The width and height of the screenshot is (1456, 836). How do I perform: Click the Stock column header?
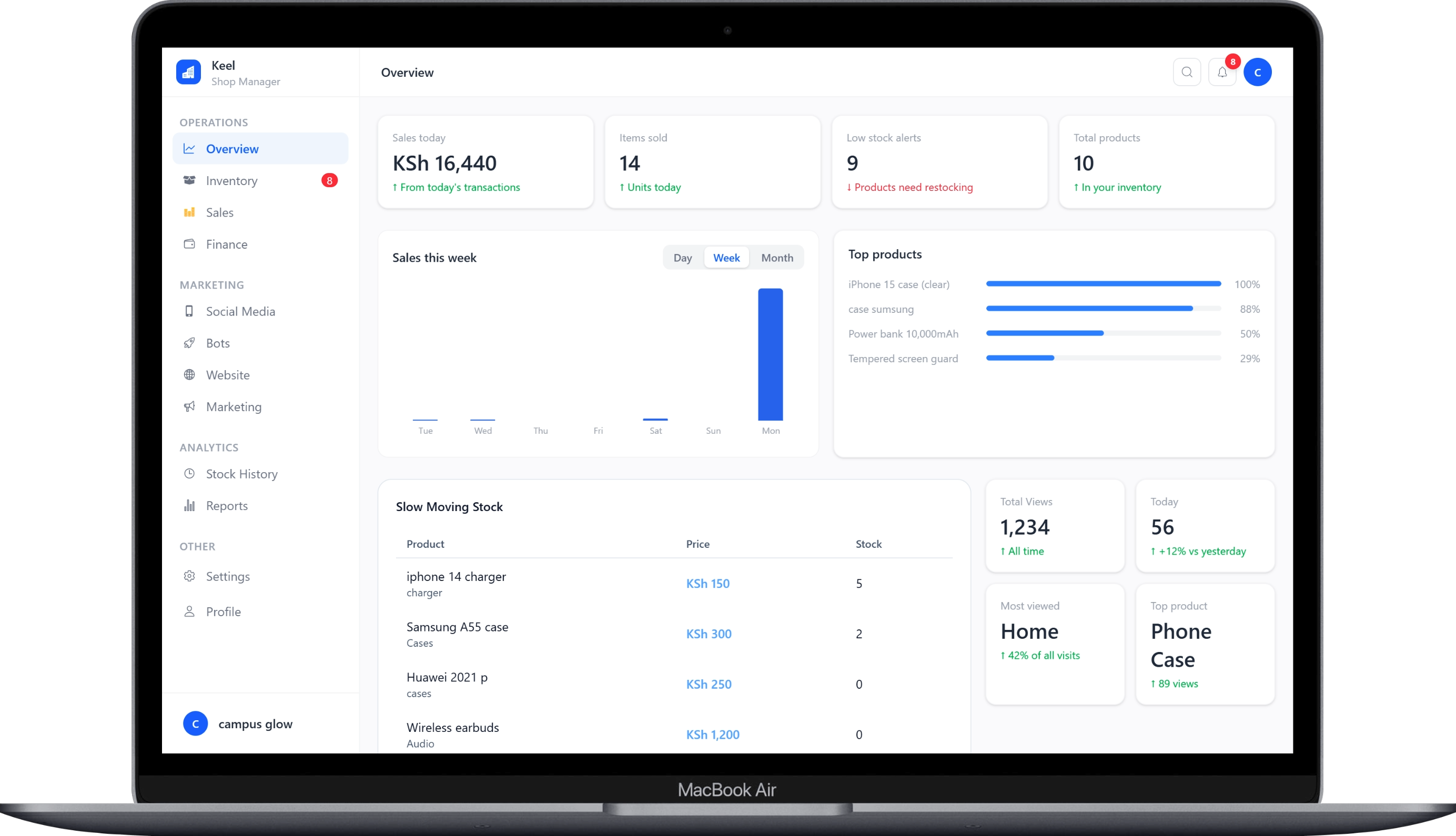(x=868, y=544)
